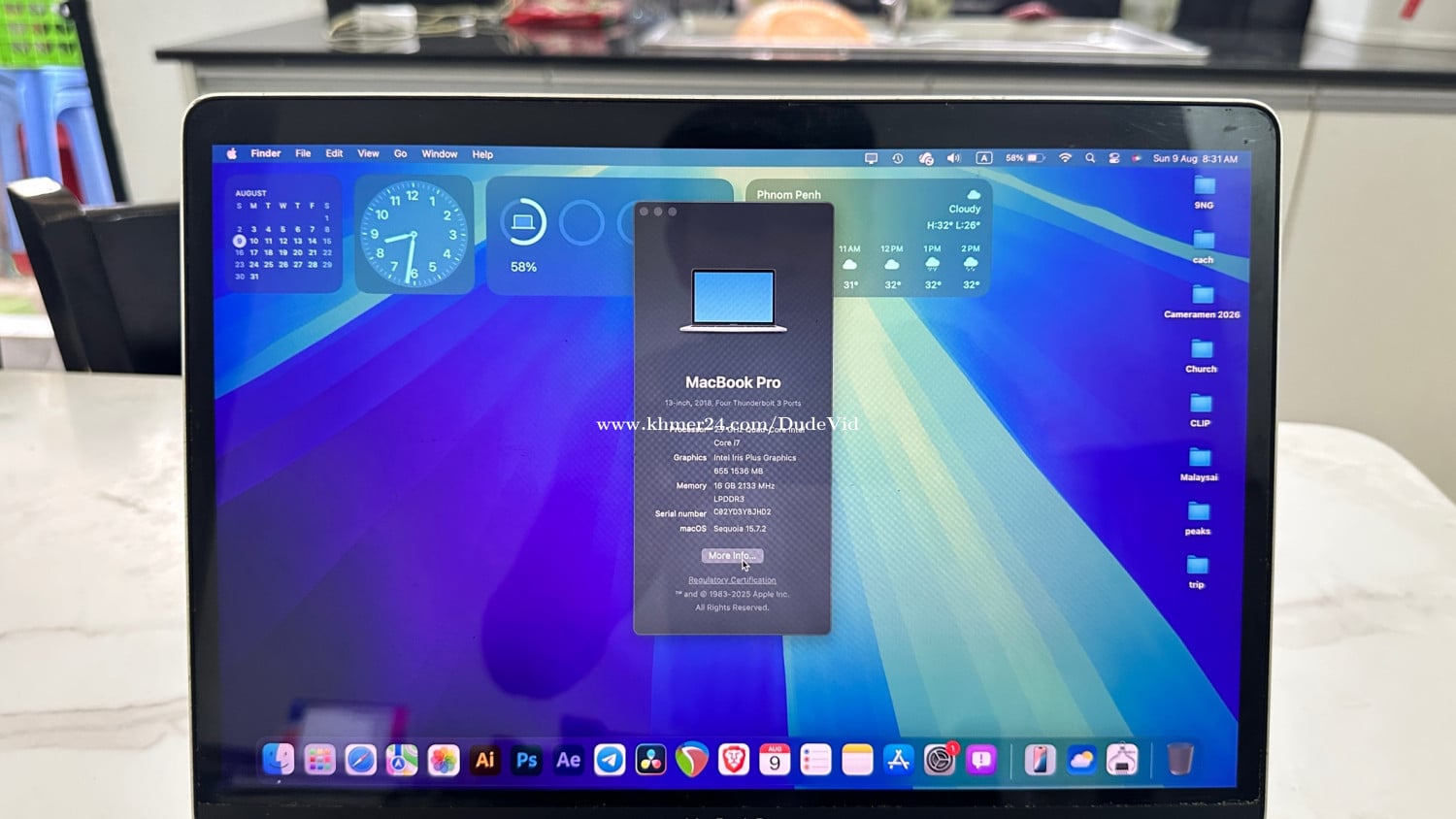The image size is (1456, 819).
Task: Click the Siri icon in menu bar
Action: tap(1137, 158)
